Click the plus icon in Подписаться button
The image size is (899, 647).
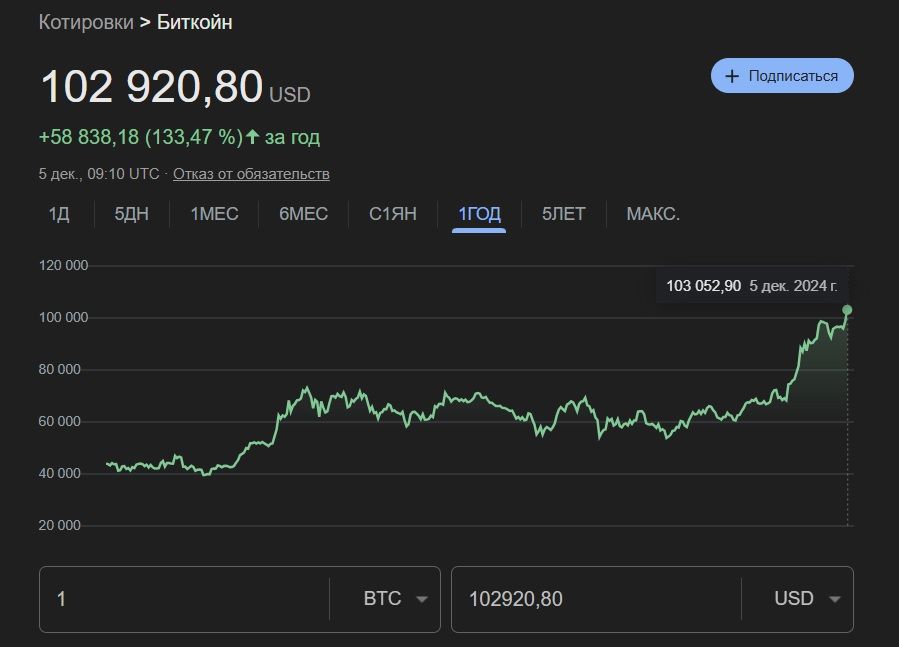point(732,76)
